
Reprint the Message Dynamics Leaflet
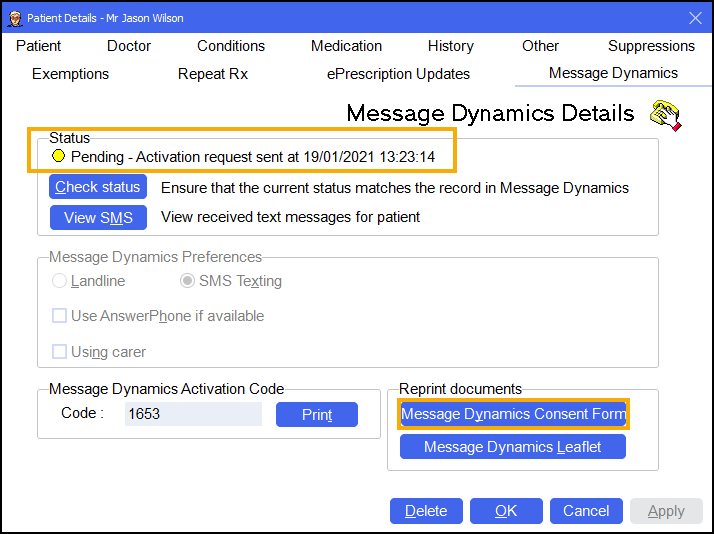tap(513, 447)
